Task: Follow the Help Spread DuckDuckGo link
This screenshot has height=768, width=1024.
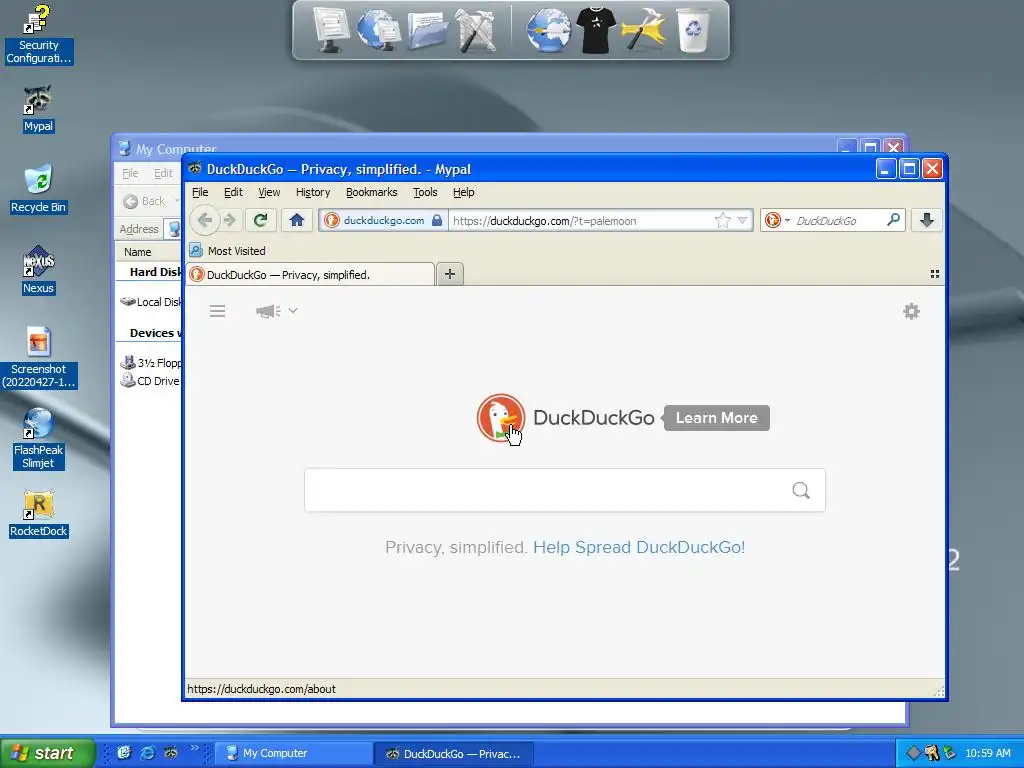Action: click(639, 547)
